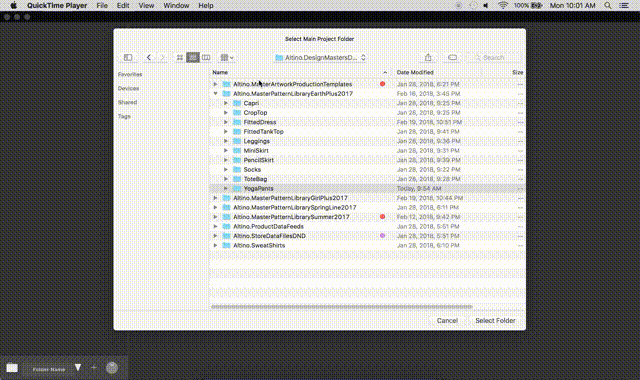Go back with the left chevron
This screenshot has height=380, width=640.
[149, 58]
